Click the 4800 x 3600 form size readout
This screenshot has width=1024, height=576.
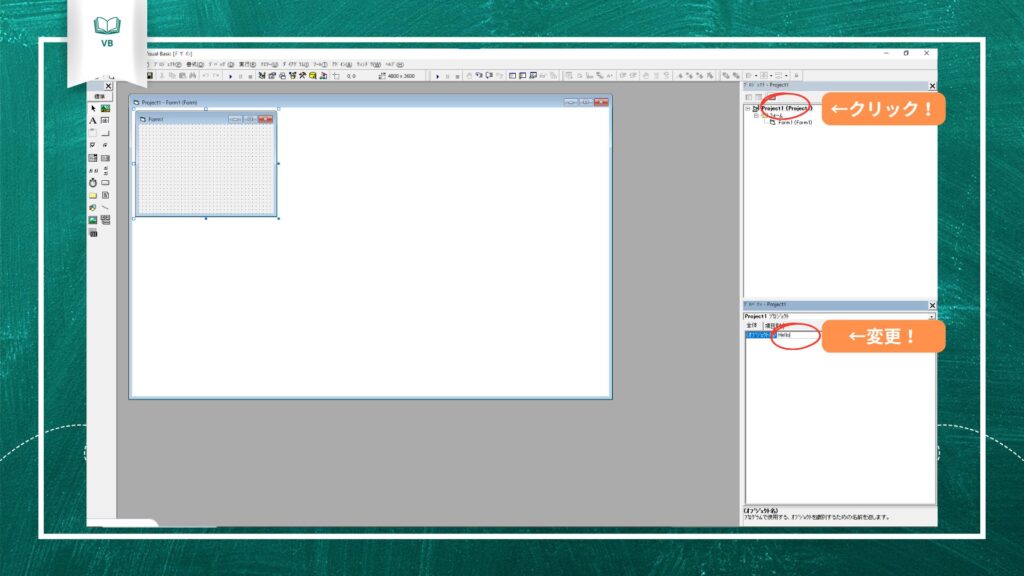pyautogui.click(x=402, y=76)
